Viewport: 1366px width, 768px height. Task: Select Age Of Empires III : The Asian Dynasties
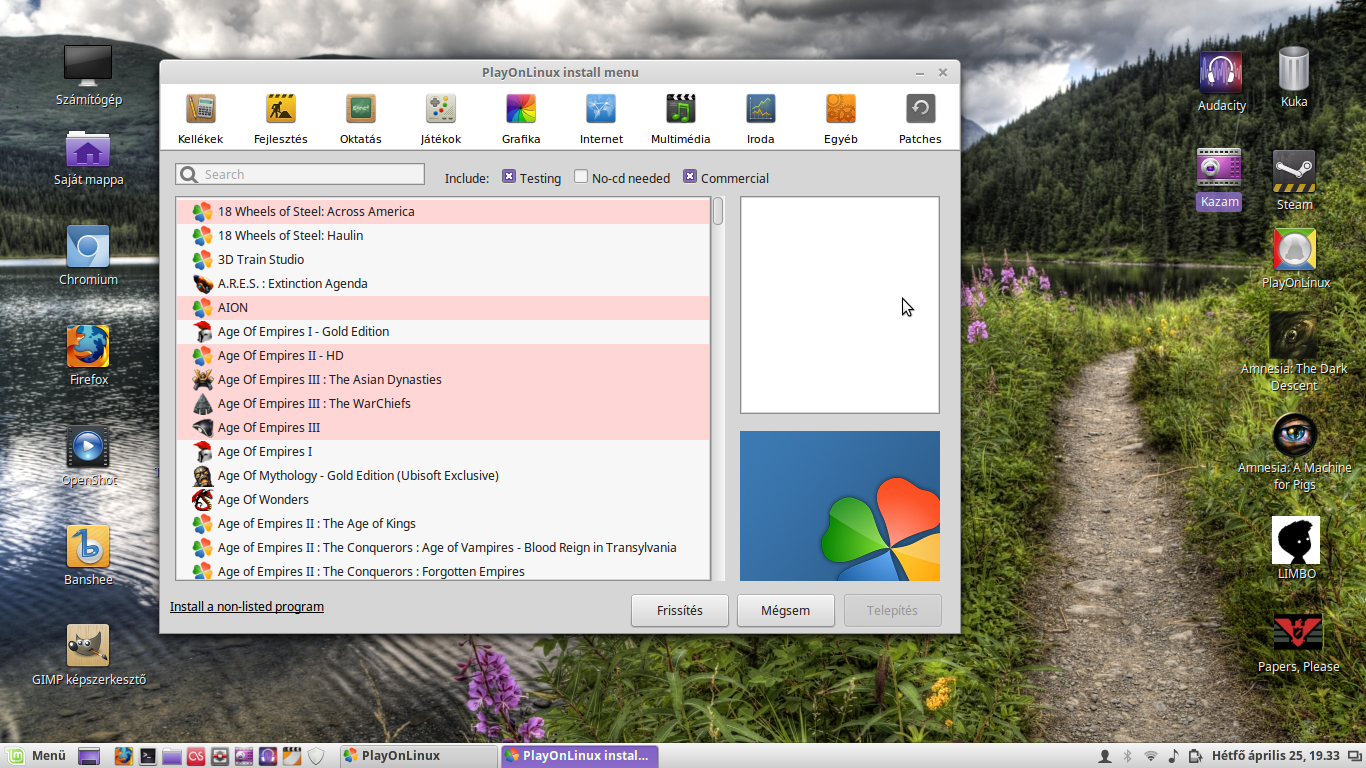point(443,379)
